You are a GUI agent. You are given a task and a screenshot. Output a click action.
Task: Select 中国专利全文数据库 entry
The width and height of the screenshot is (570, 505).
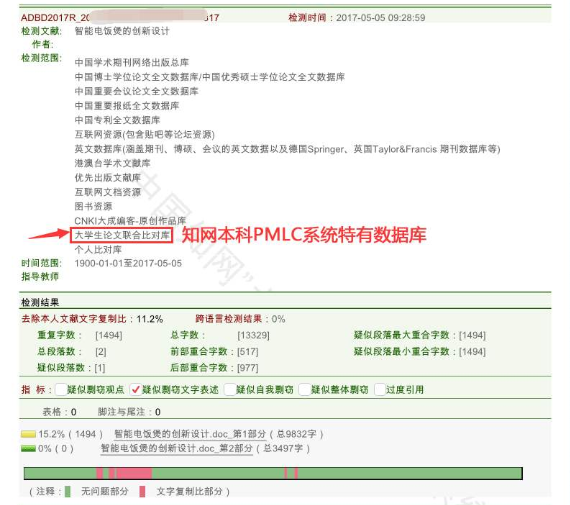tap(117, 120)
